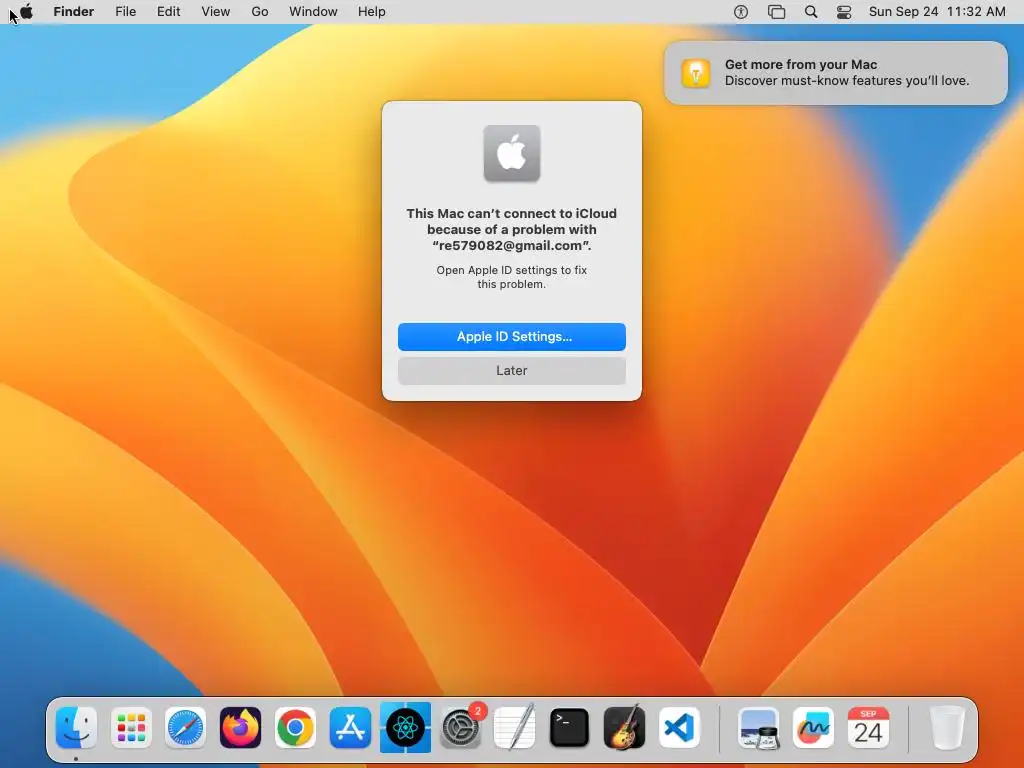Open App Store from the Dock

pos(350,727)
